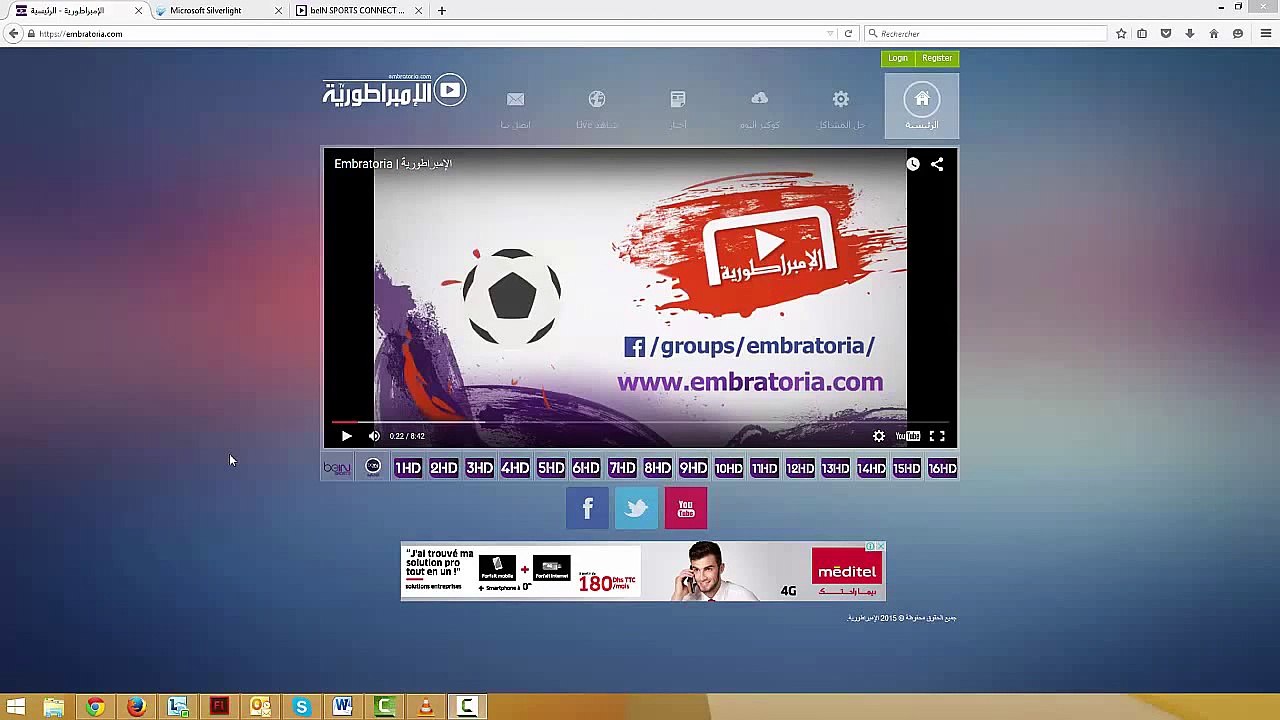1280x720 pixels.
Task: Open the Windows Start button
Action: click(x=15, y=707)
